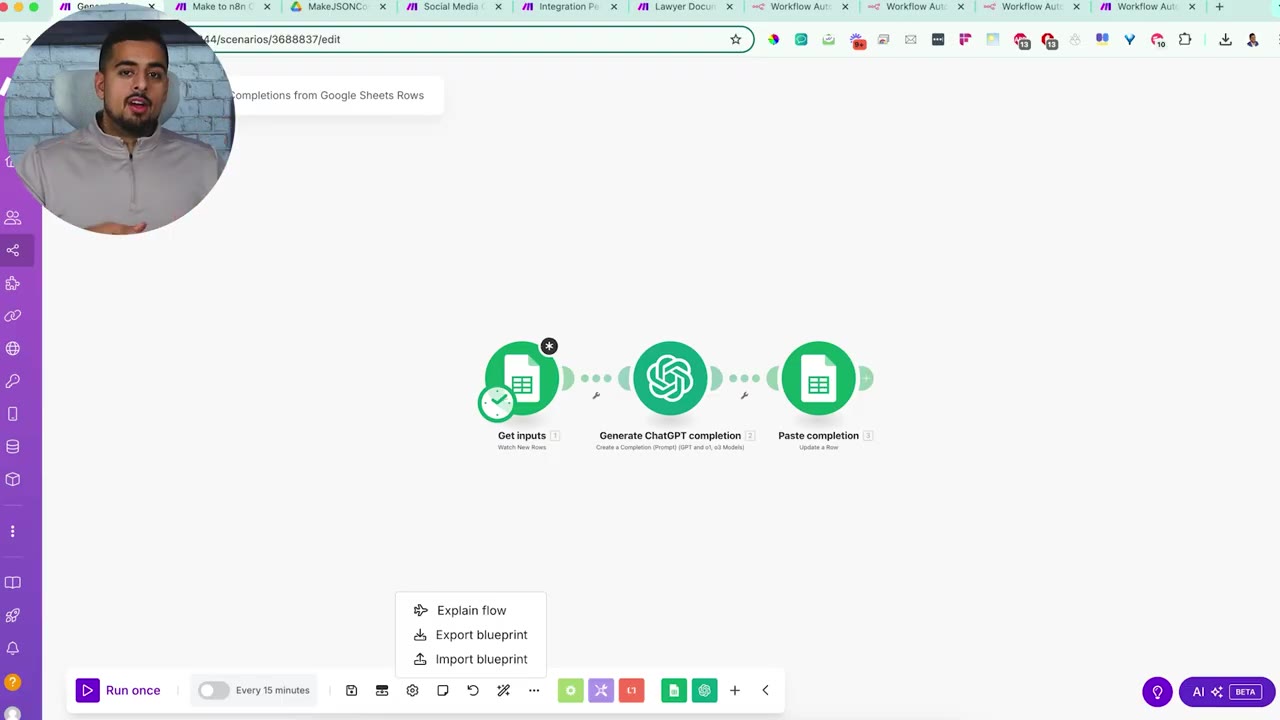Screen dimensions: 1280x720
Task: Open the Team section in sidebar
Action: coord(13,218)
